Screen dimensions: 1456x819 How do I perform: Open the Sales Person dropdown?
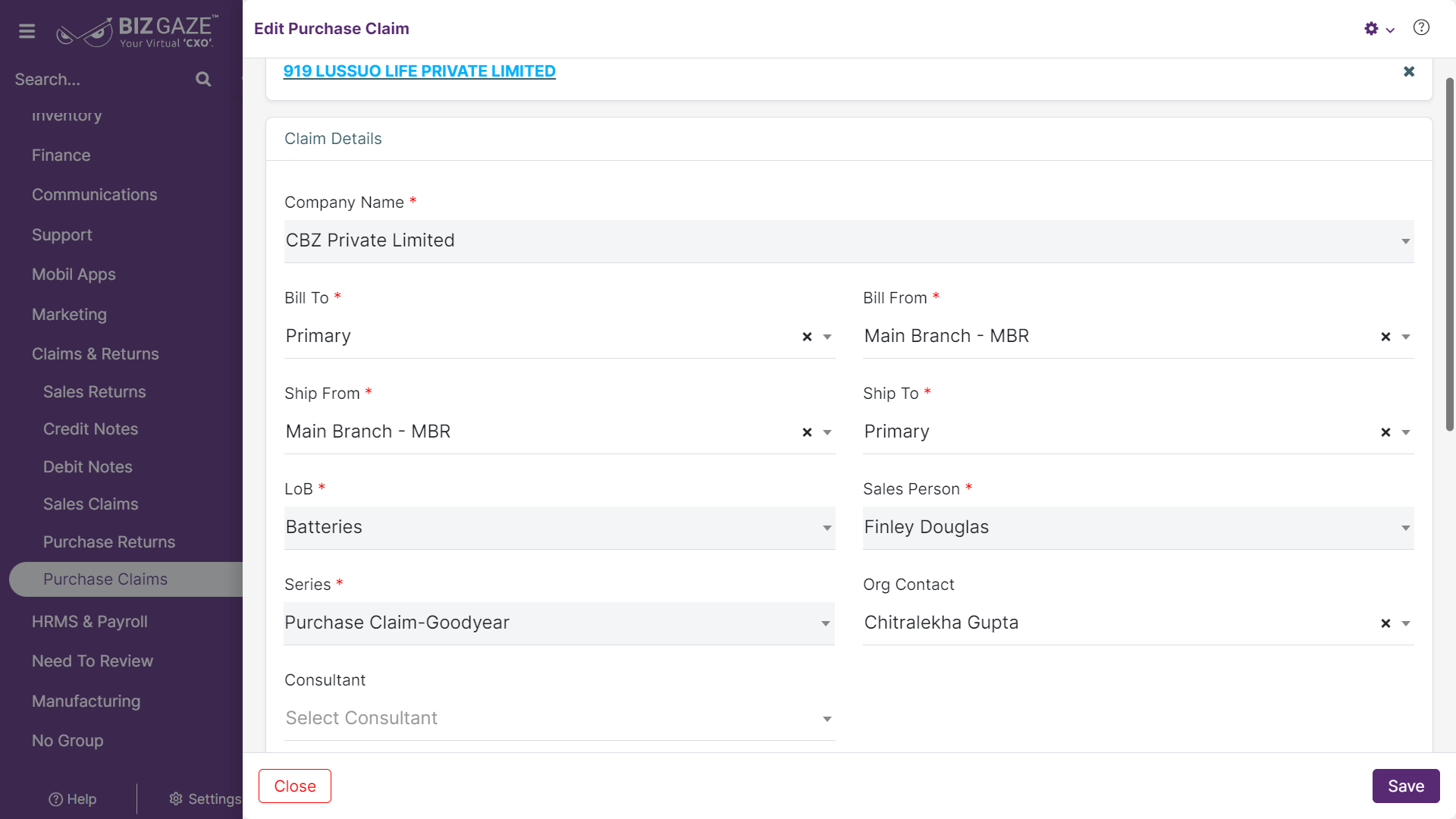(1138, 528)
